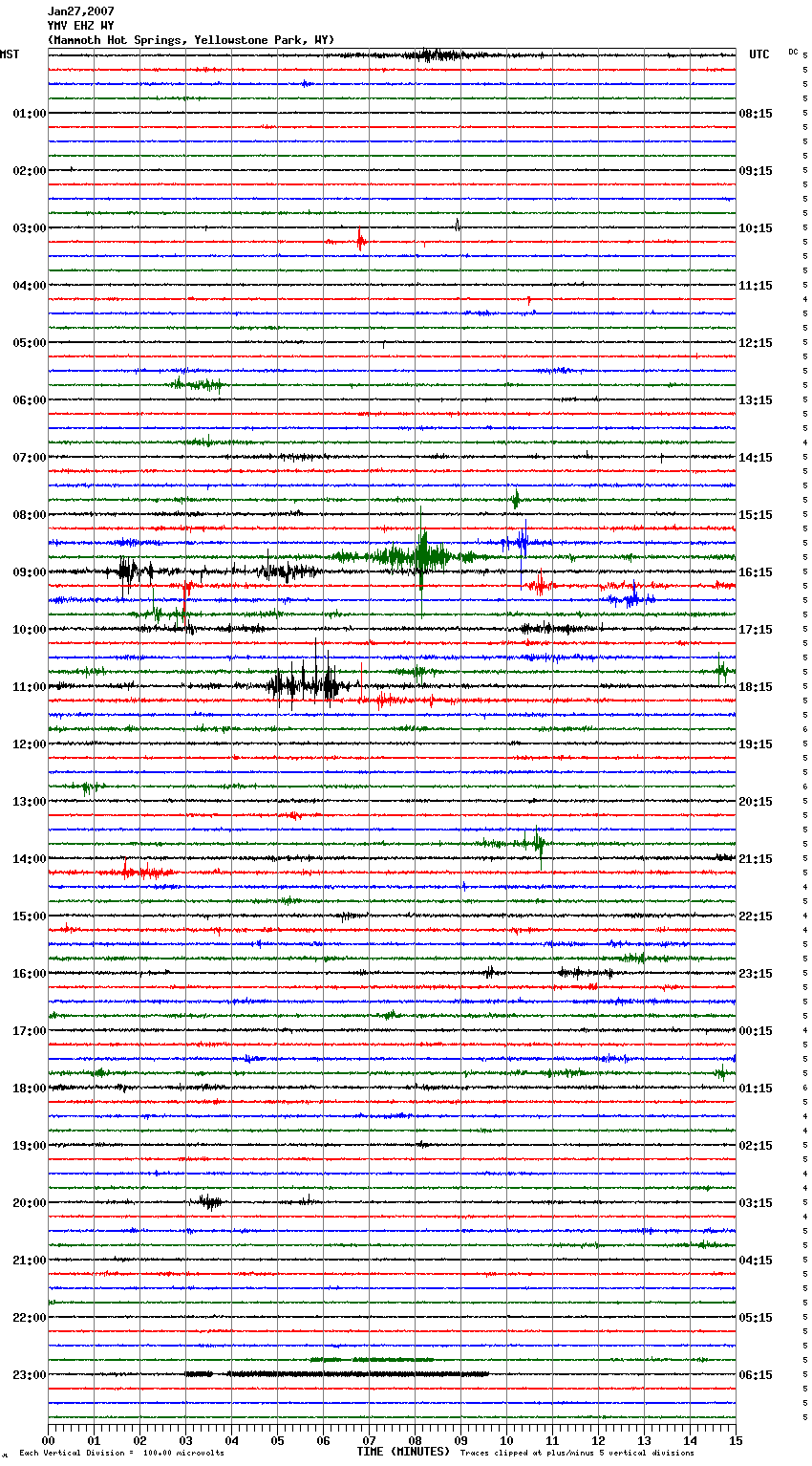The image size is (812, 1466).
Task: Click the 13 minute axis tick label
Action: click(644, 1440)
